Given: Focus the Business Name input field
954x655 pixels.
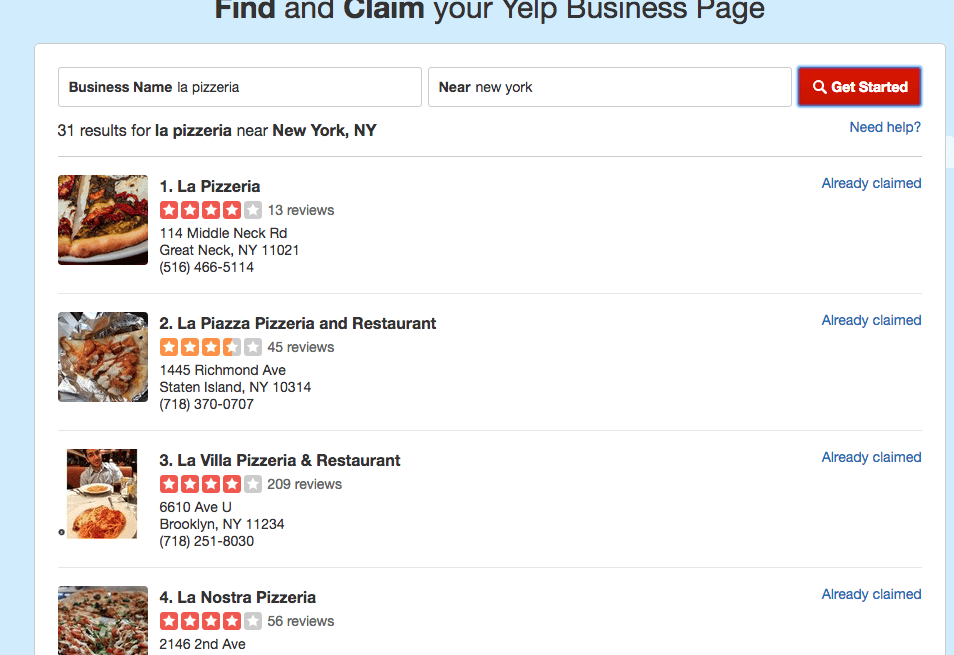Looking at the screenshot, I should [x=240, y=87].
